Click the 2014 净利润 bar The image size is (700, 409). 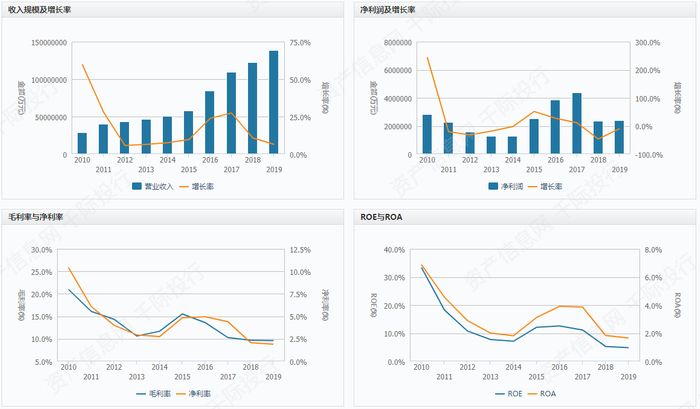point(512,146)
